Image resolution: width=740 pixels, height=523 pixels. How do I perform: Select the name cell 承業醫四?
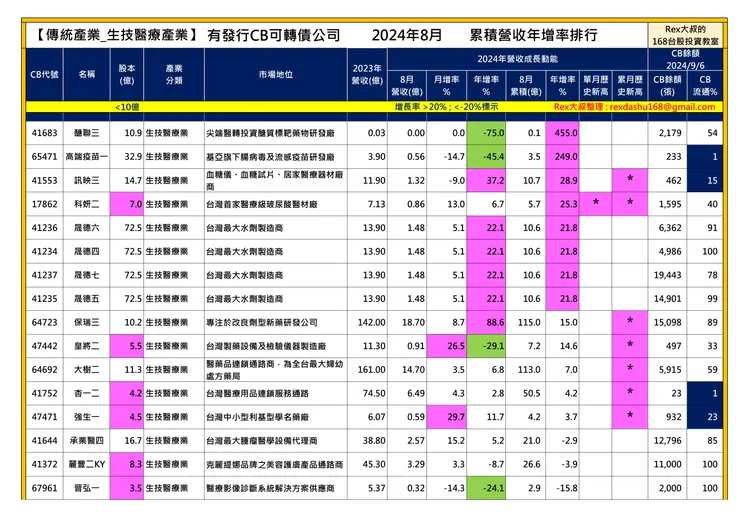87,440
